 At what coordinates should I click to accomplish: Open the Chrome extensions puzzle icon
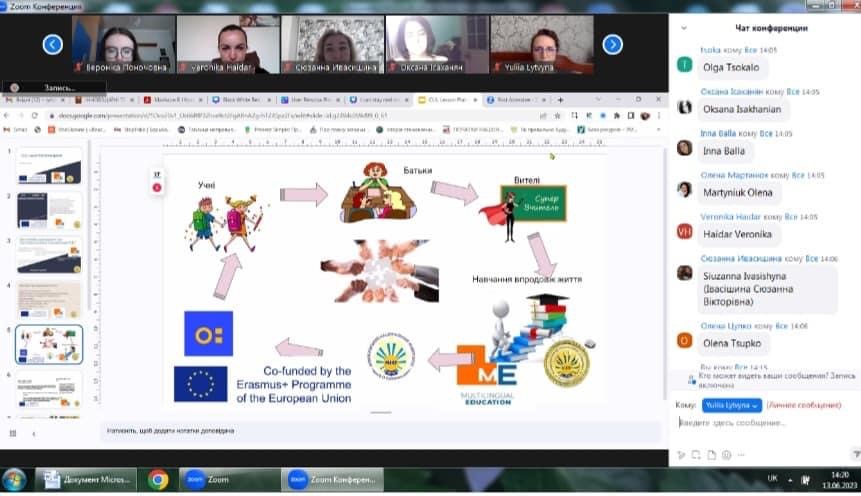(617, 116)
